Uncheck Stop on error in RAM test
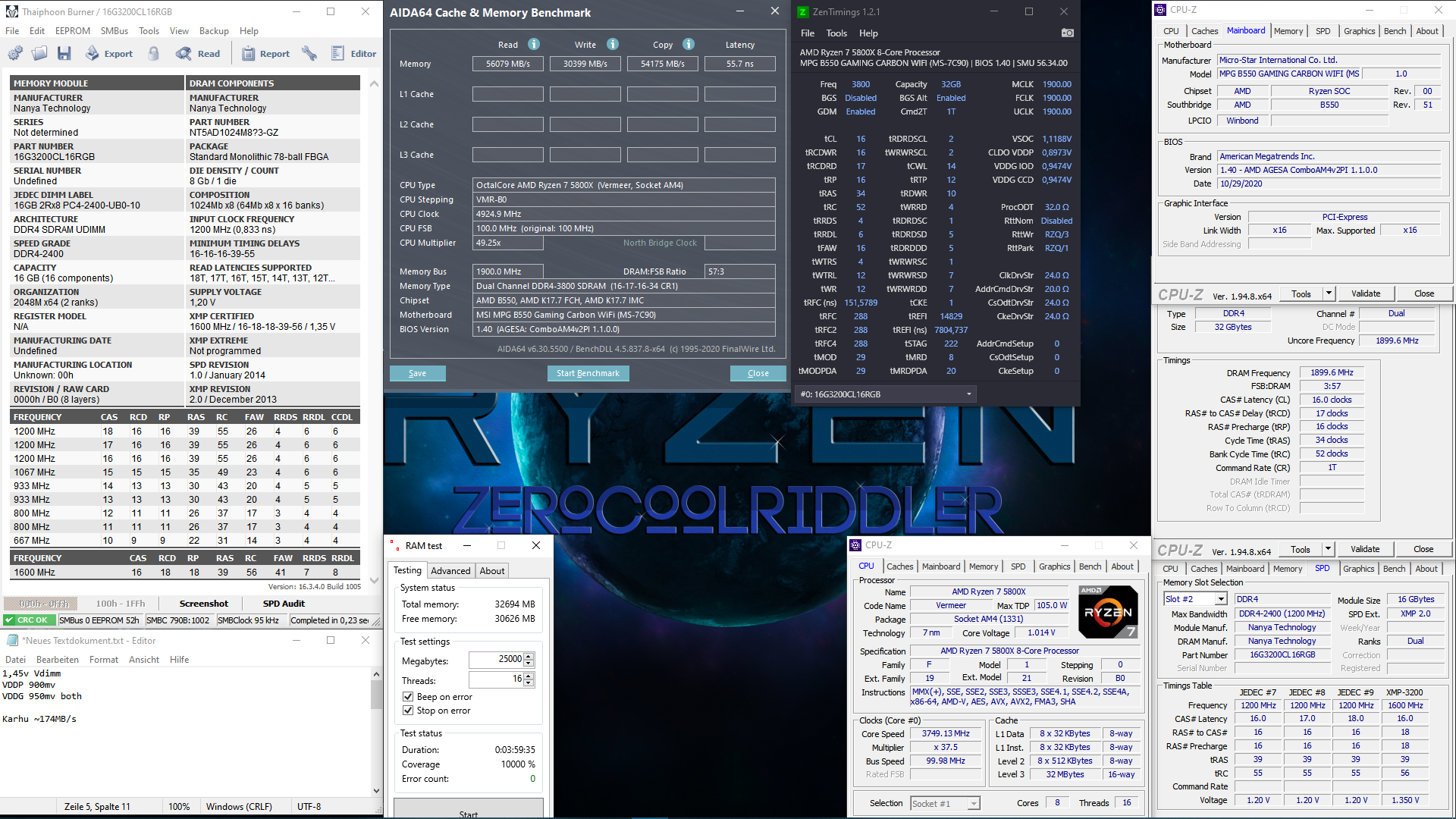 click(x=408, y=711)
